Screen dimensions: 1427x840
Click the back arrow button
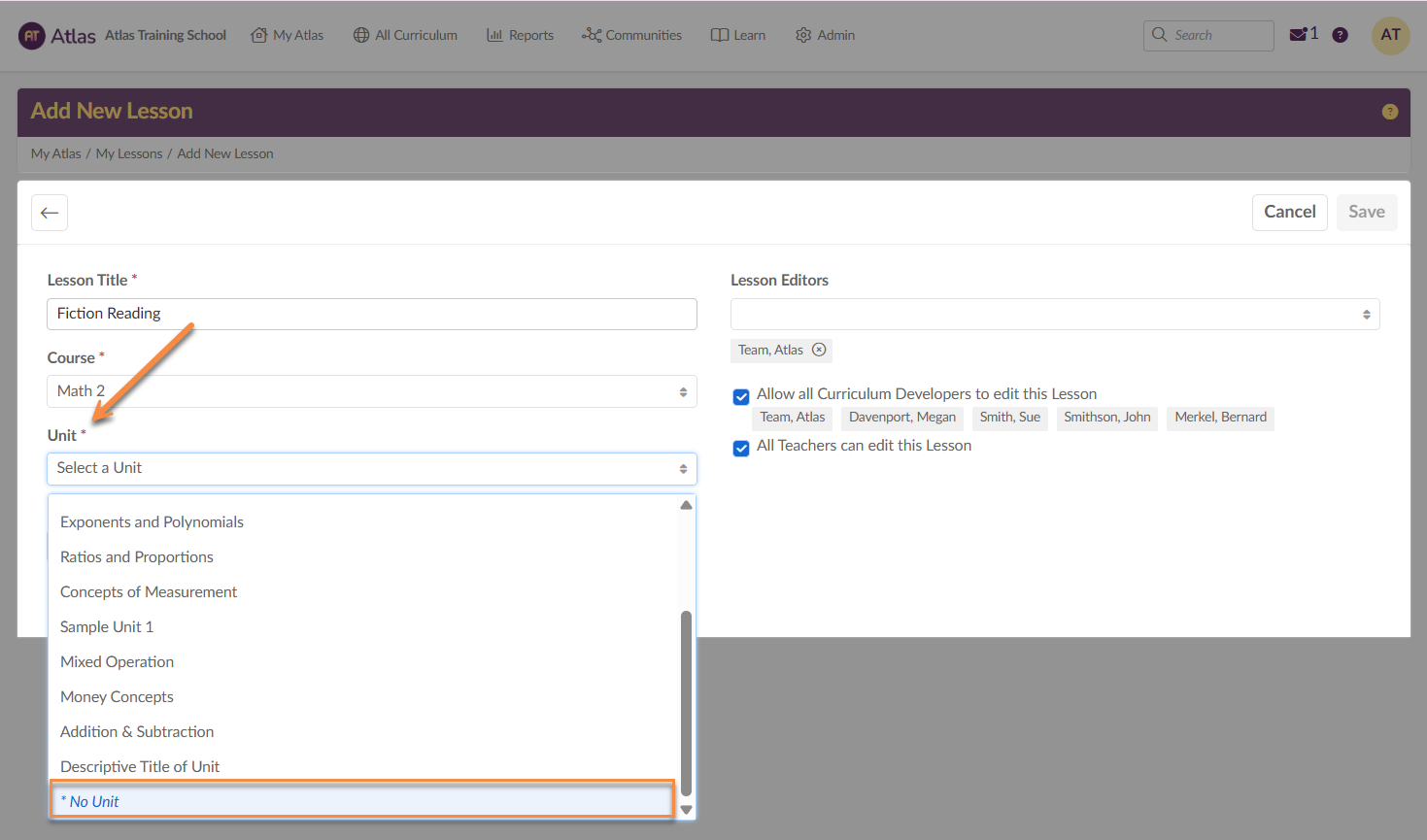click(50, 213)
